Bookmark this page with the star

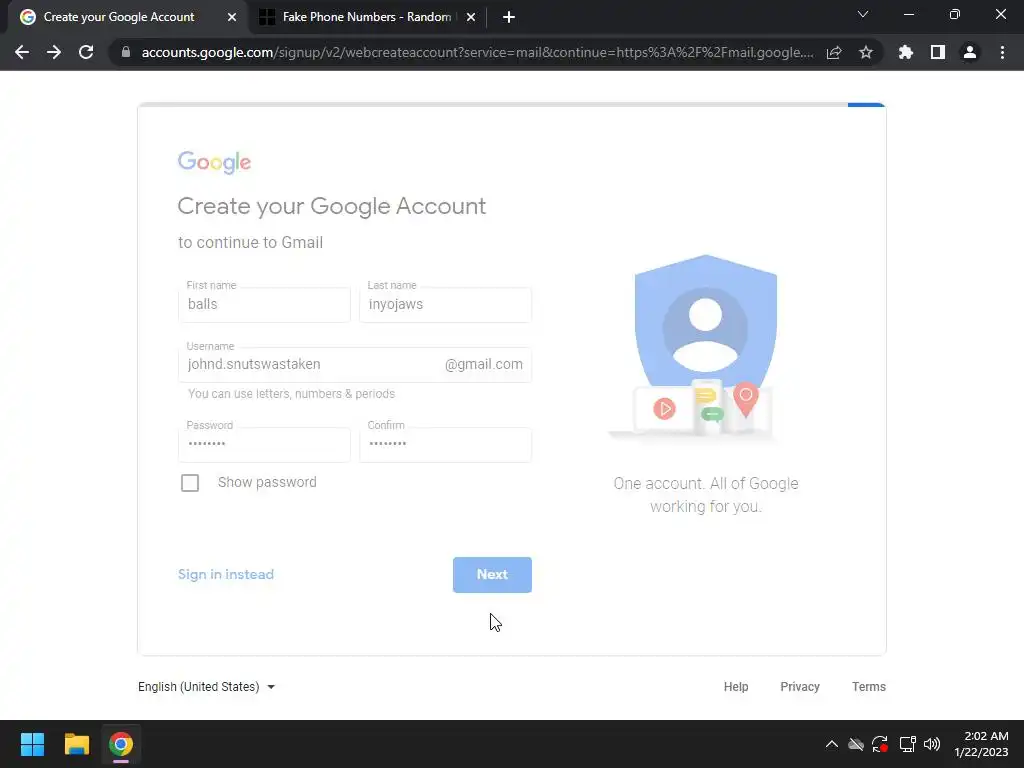(x=866, y=52)
